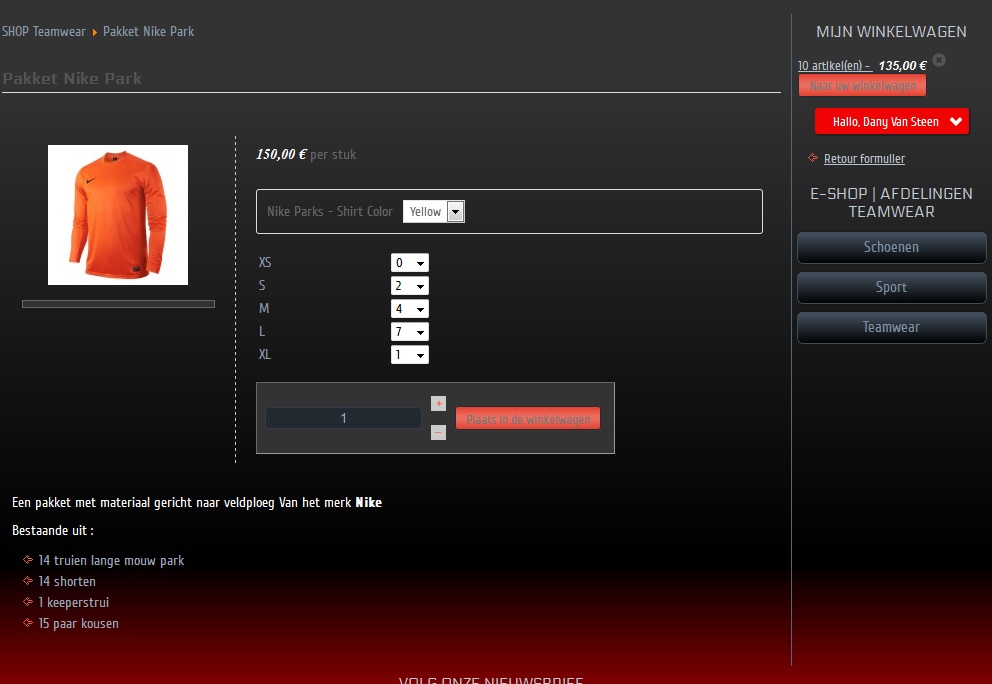Click the orange Nike shirt product image

pyautogui.click(x=118, y=215)
